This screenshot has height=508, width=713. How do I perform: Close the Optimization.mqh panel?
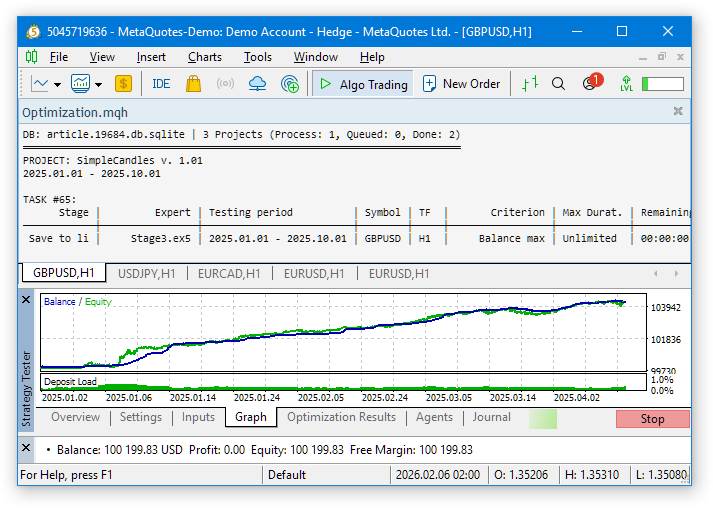coord(678,111)
